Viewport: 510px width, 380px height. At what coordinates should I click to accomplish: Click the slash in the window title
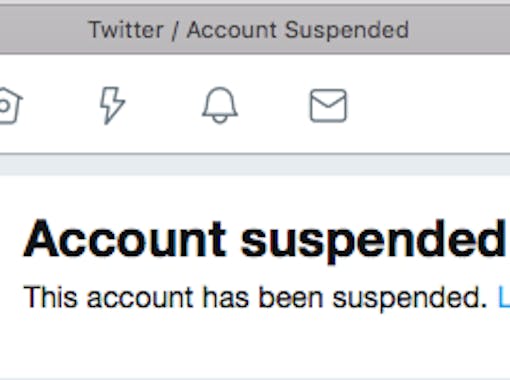175,31
